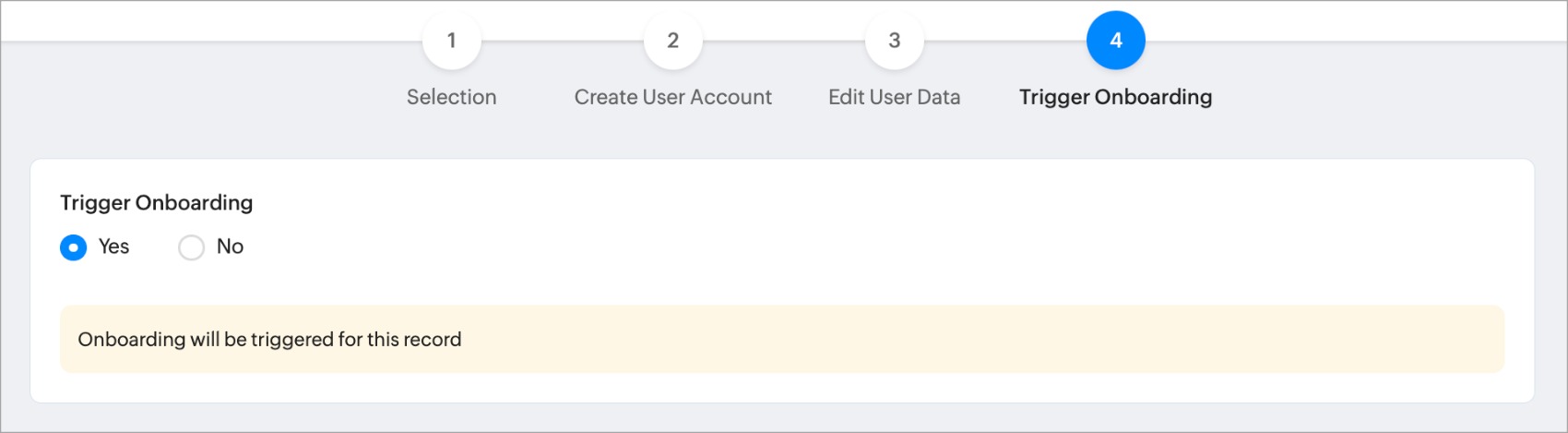Click the connector line between steps 1 and 2
The image size is (1568, 433).
coord(562,41)
